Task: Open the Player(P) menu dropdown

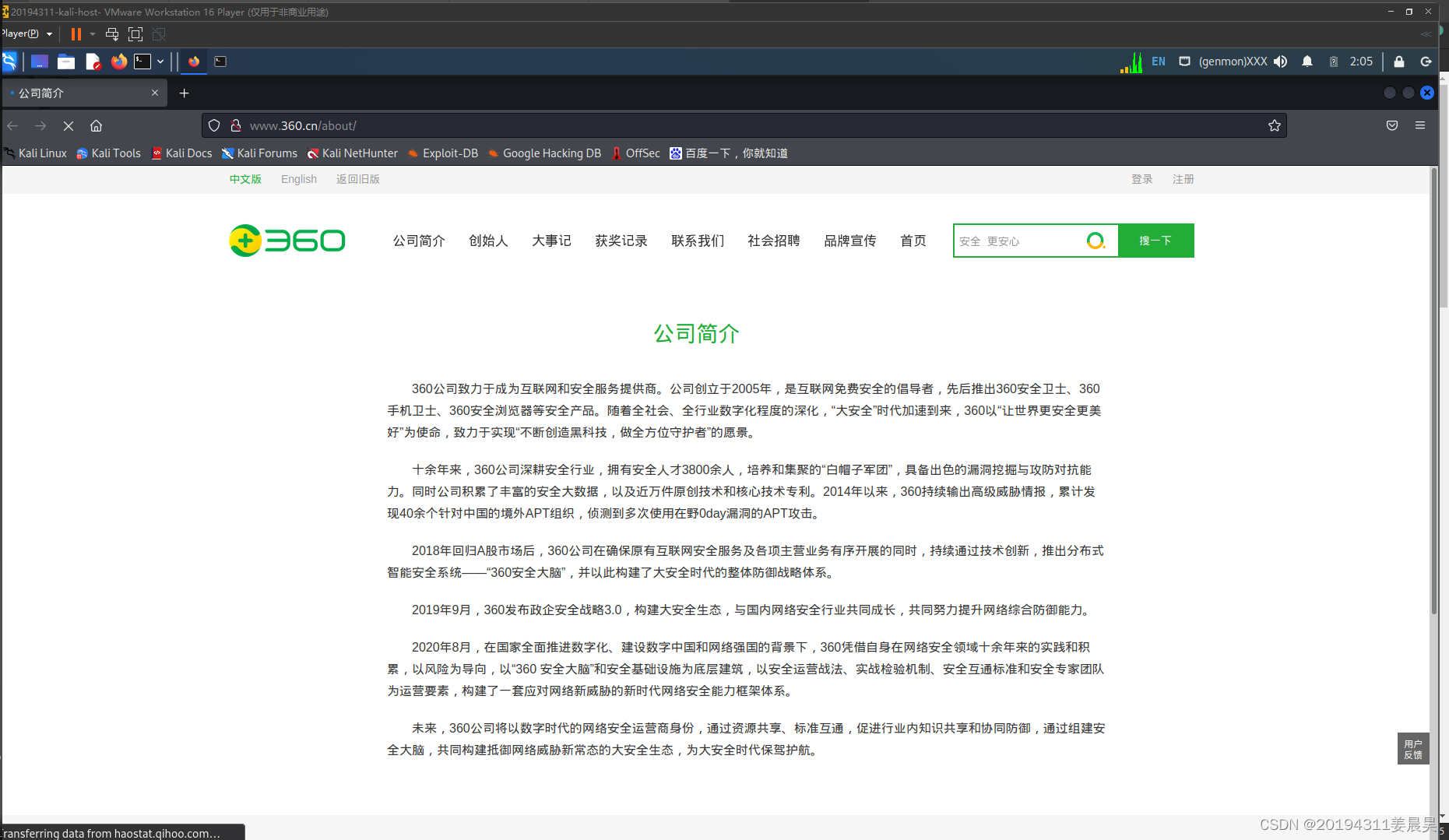Action: click(x=26, y=33)
